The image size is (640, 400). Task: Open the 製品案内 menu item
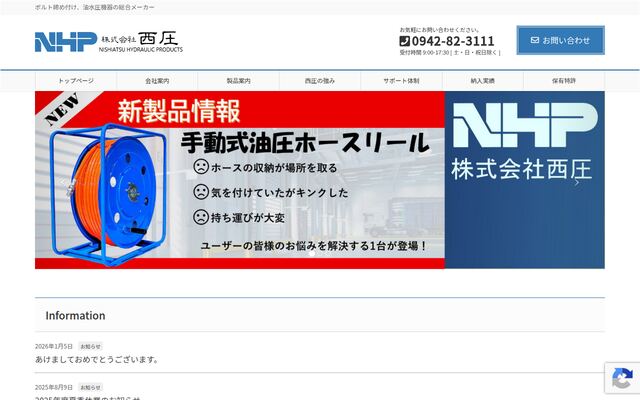(x=238, y=81)
